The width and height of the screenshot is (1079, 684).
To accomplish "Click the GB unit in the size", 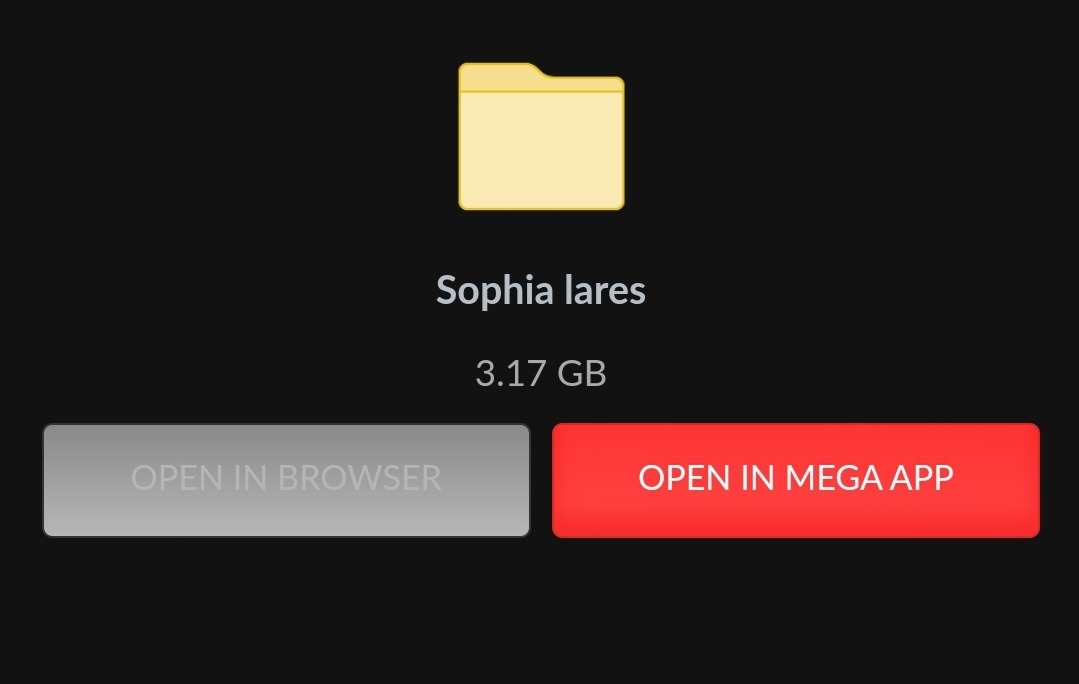I will (x=581, y=374).
